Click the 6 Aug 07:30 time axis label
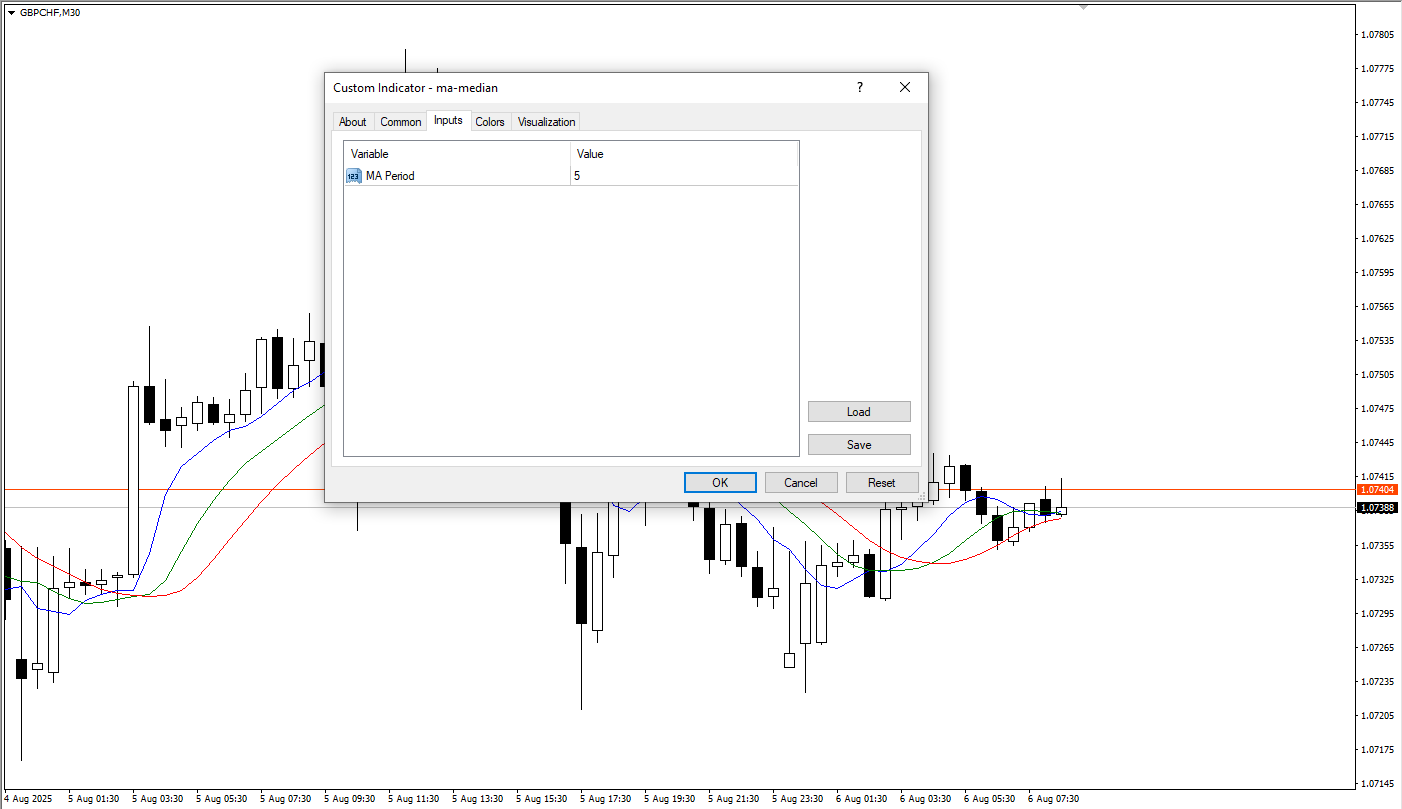1402x809 pixels. point(1053,799)
